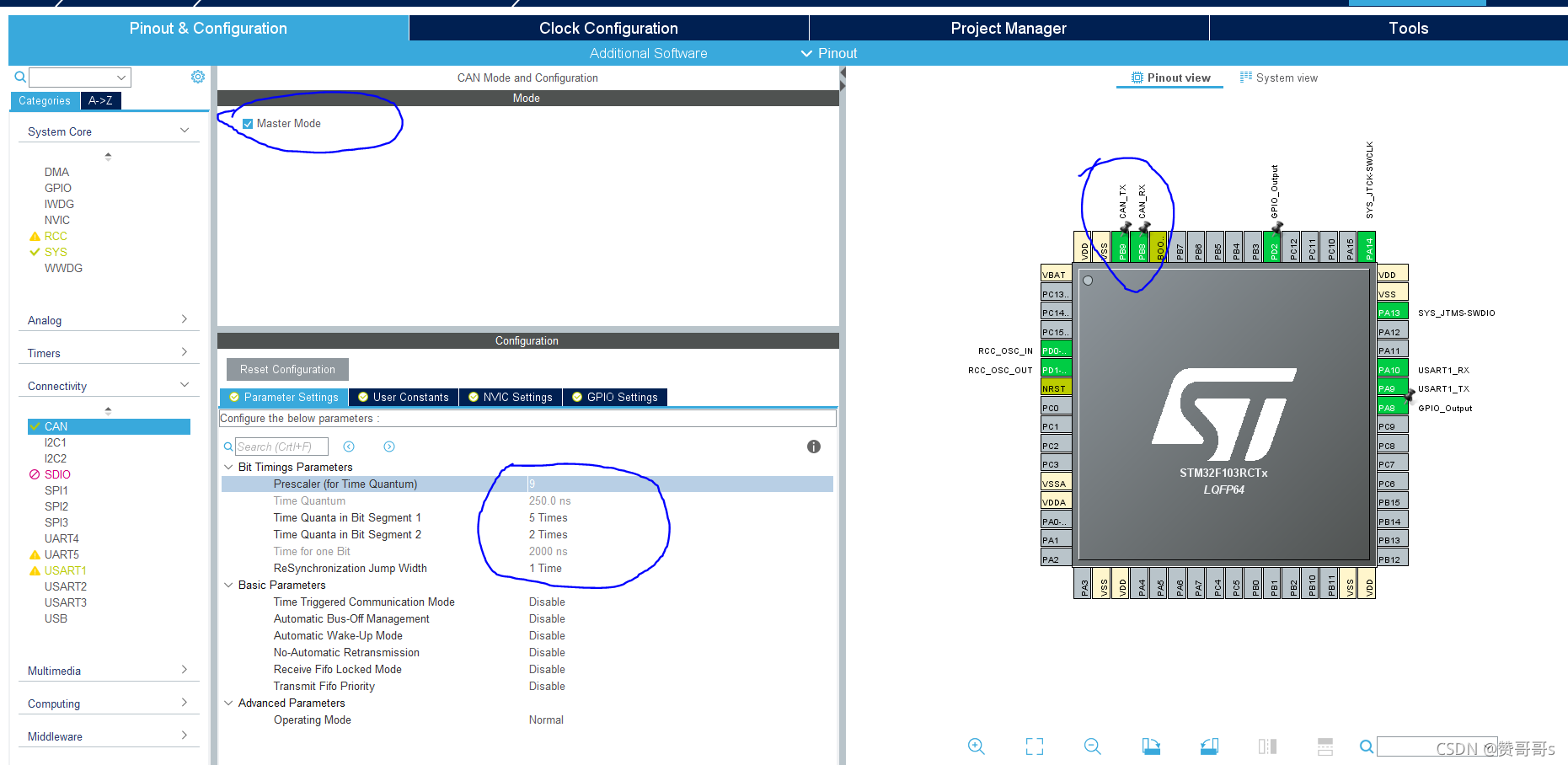
Task: Collapse the Bit Timings Parameters group
Action: coord(228,467)
